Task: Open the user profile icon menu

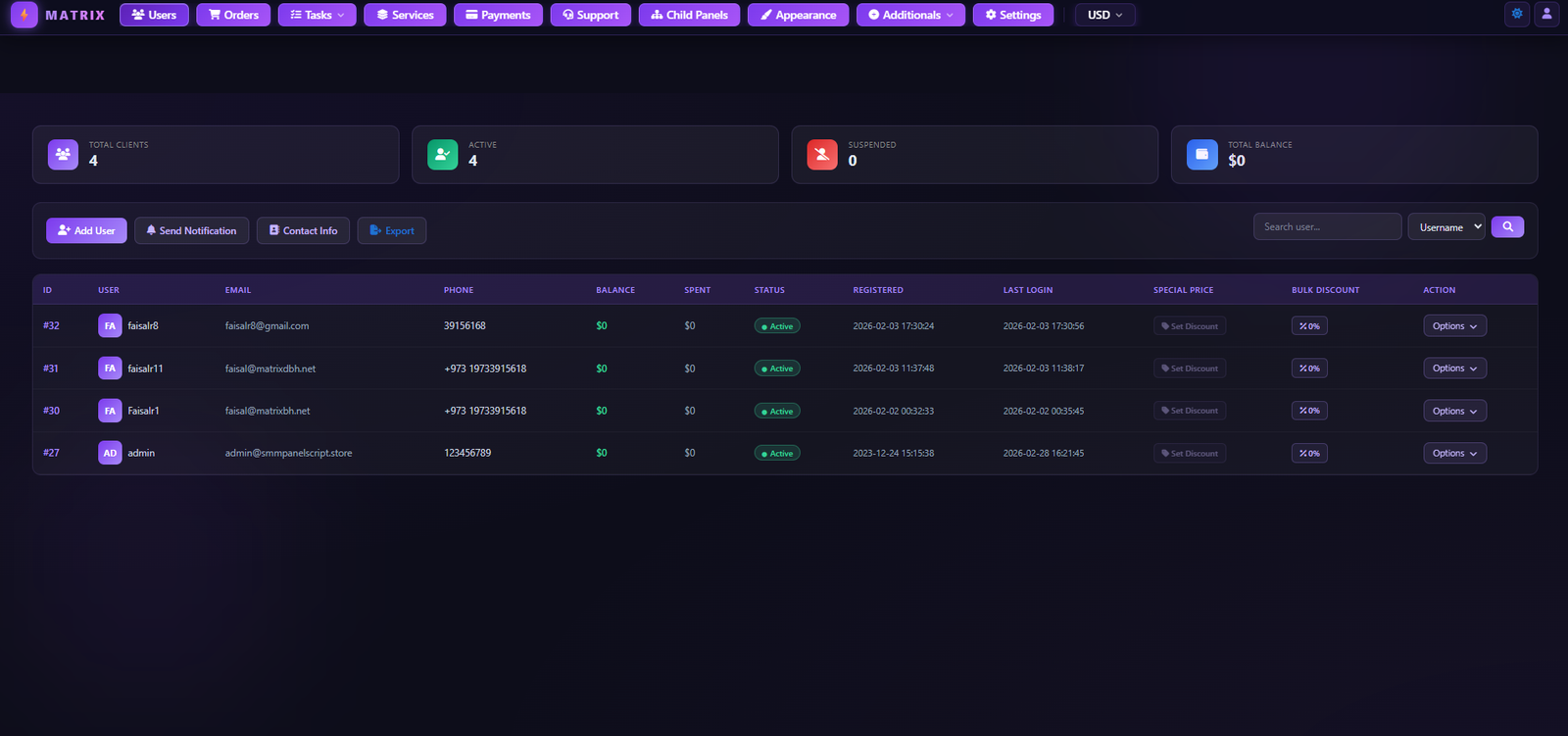Action: (1546, 14)
